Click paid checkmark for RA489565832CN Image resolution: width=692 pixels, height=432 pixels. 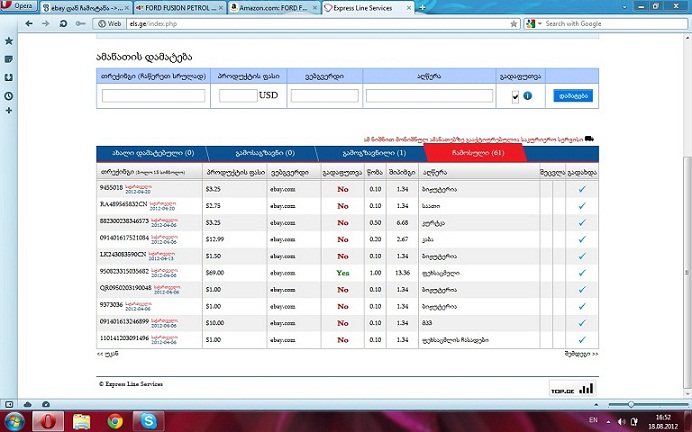582,206
